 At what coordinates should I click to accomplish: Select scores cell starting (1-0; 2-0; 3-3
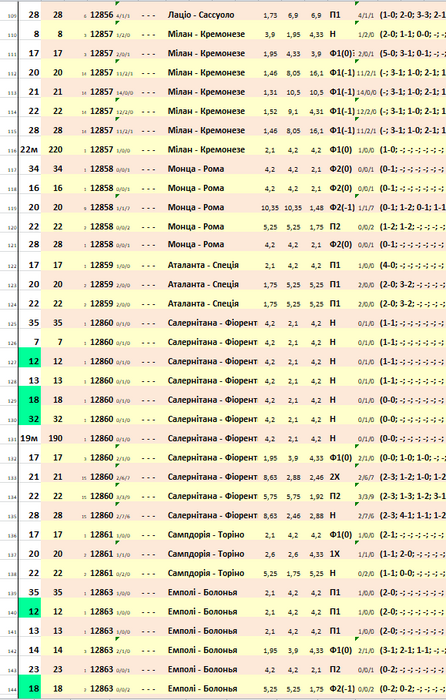[x=412, y=15]
